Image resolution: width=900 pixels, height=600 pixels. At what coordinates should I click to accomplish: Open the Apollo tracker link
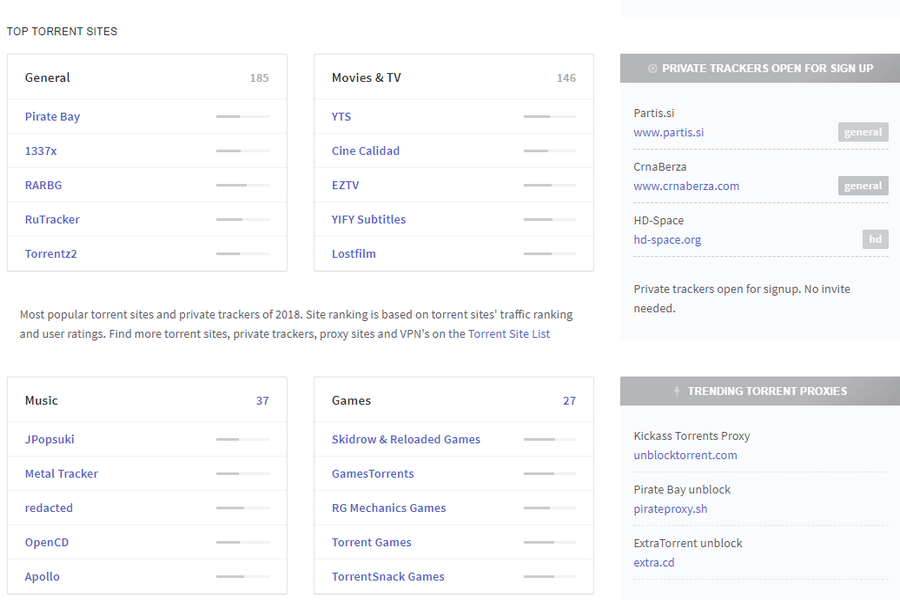[x=42, y=576]
